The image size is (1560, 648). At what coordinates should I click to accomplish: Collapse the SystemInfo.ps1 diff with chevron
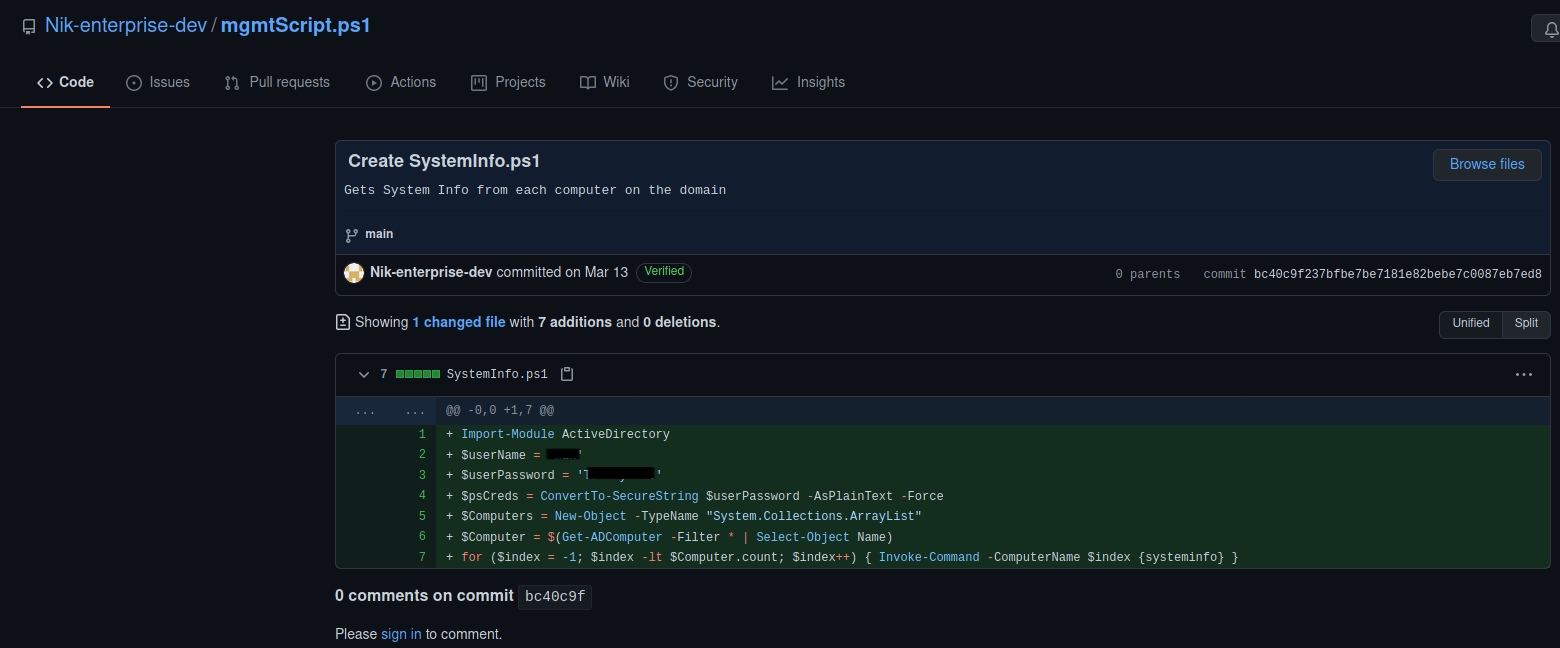pyautogui.click(x=364, y=374)
